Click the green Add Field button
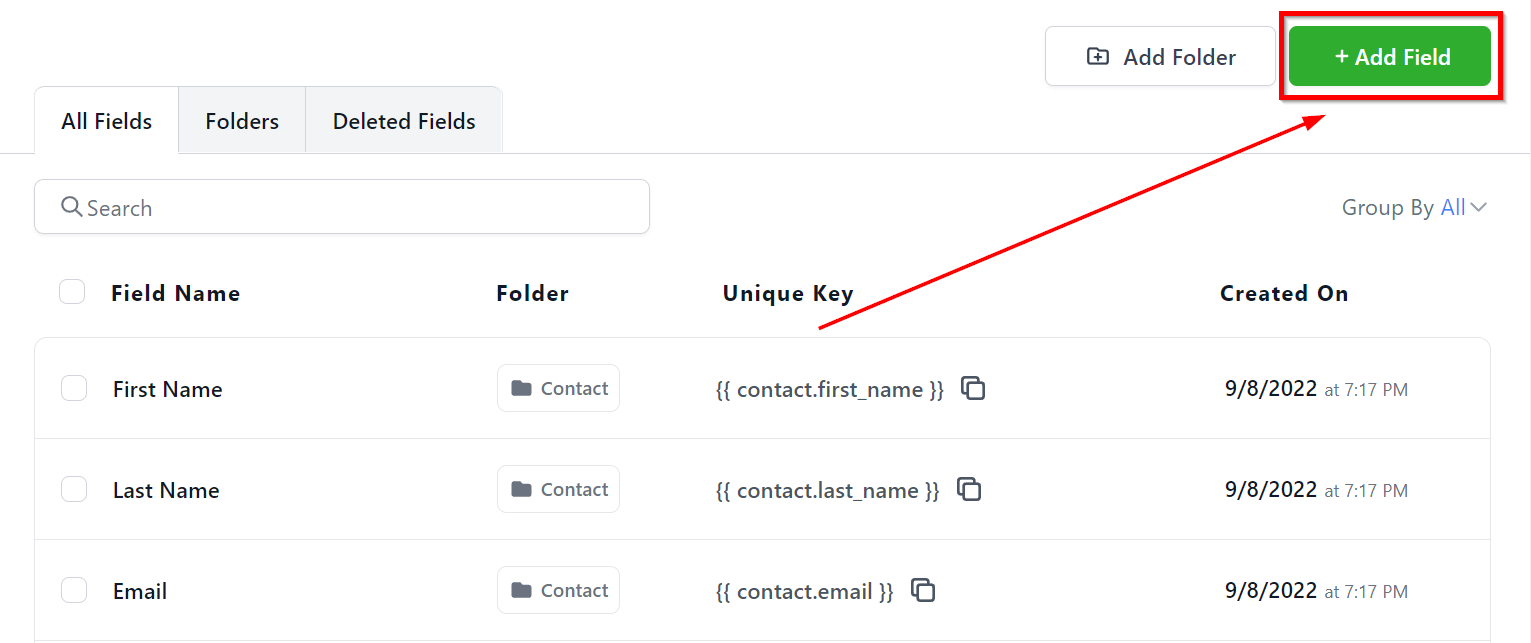The width and height of the screenshot is (1531, 643). coord(1390,57)
